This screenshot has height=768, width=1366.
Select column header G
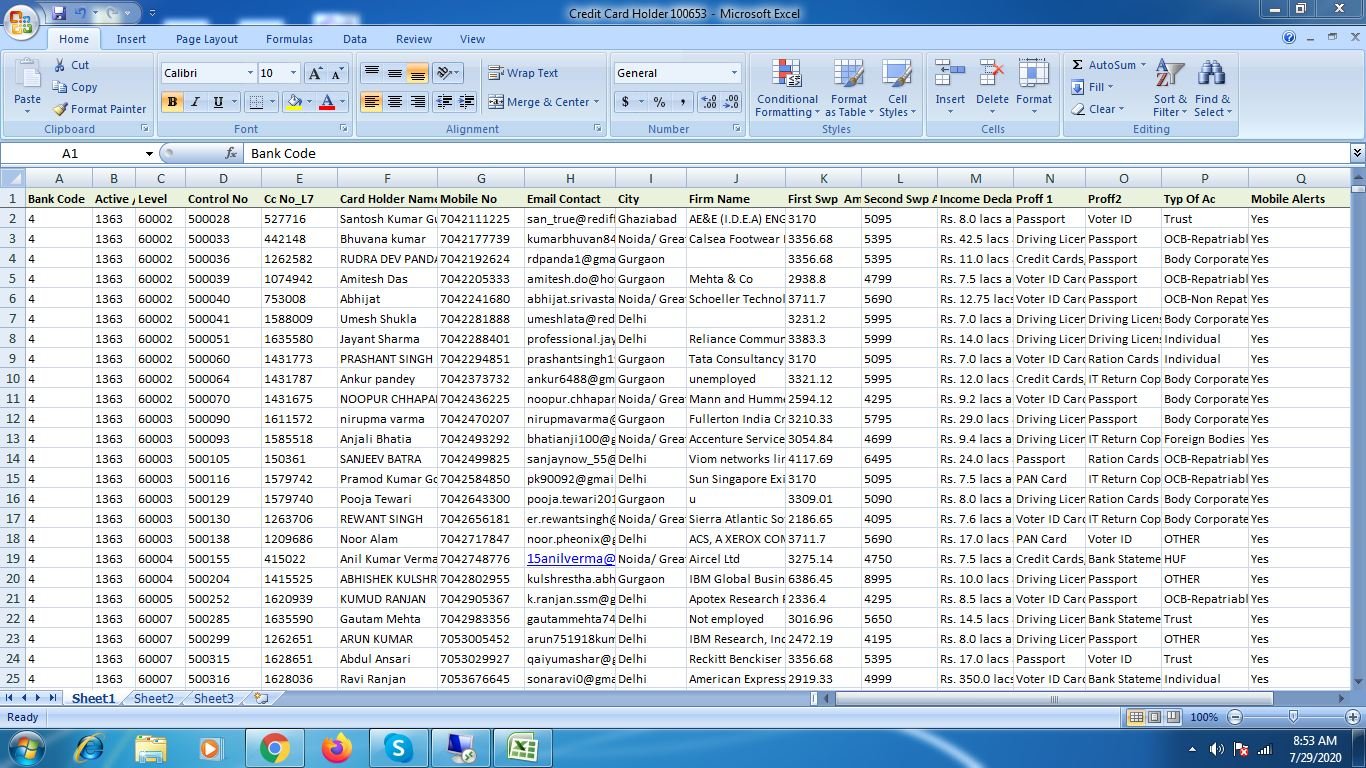point(481,179)
